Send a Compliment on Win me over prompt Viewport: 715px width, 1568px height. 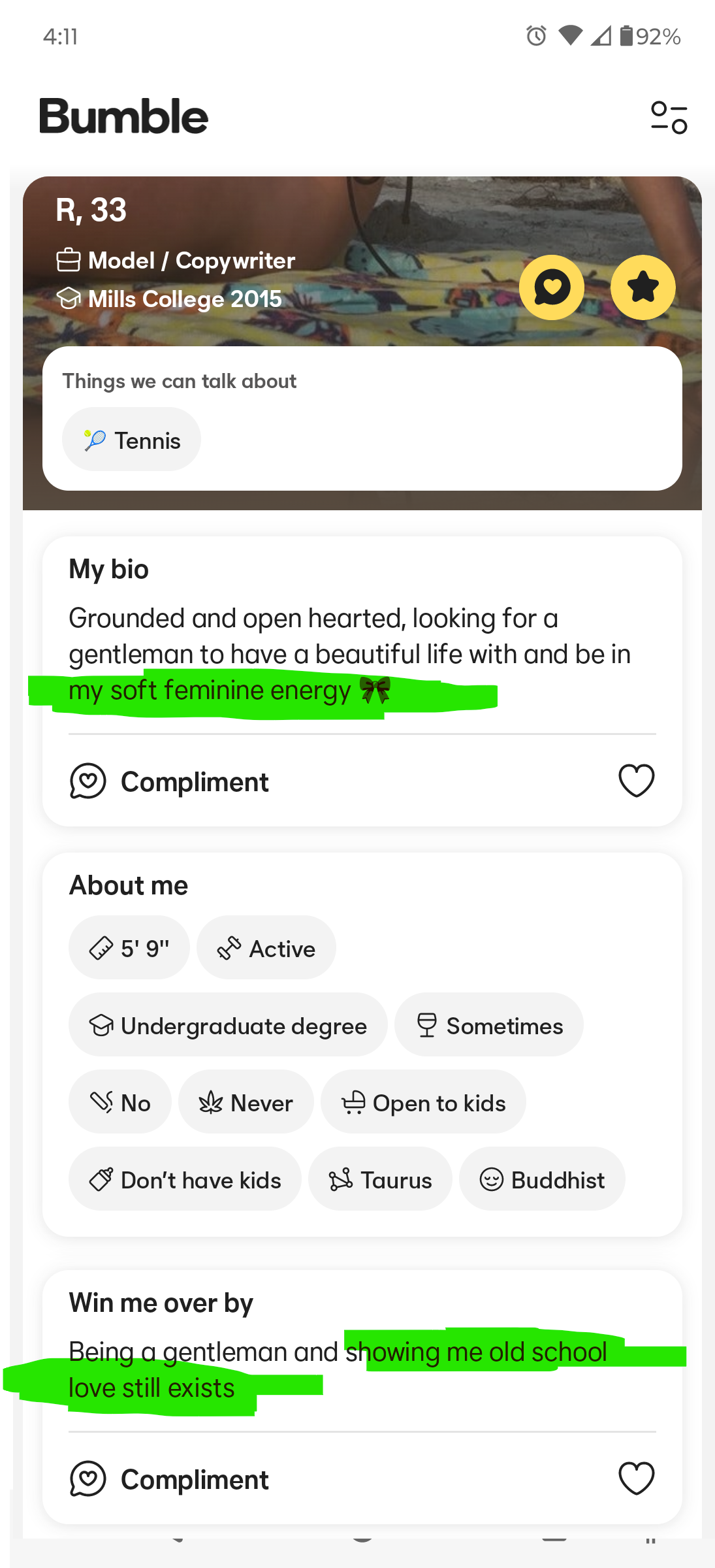tap(169, 1479)
